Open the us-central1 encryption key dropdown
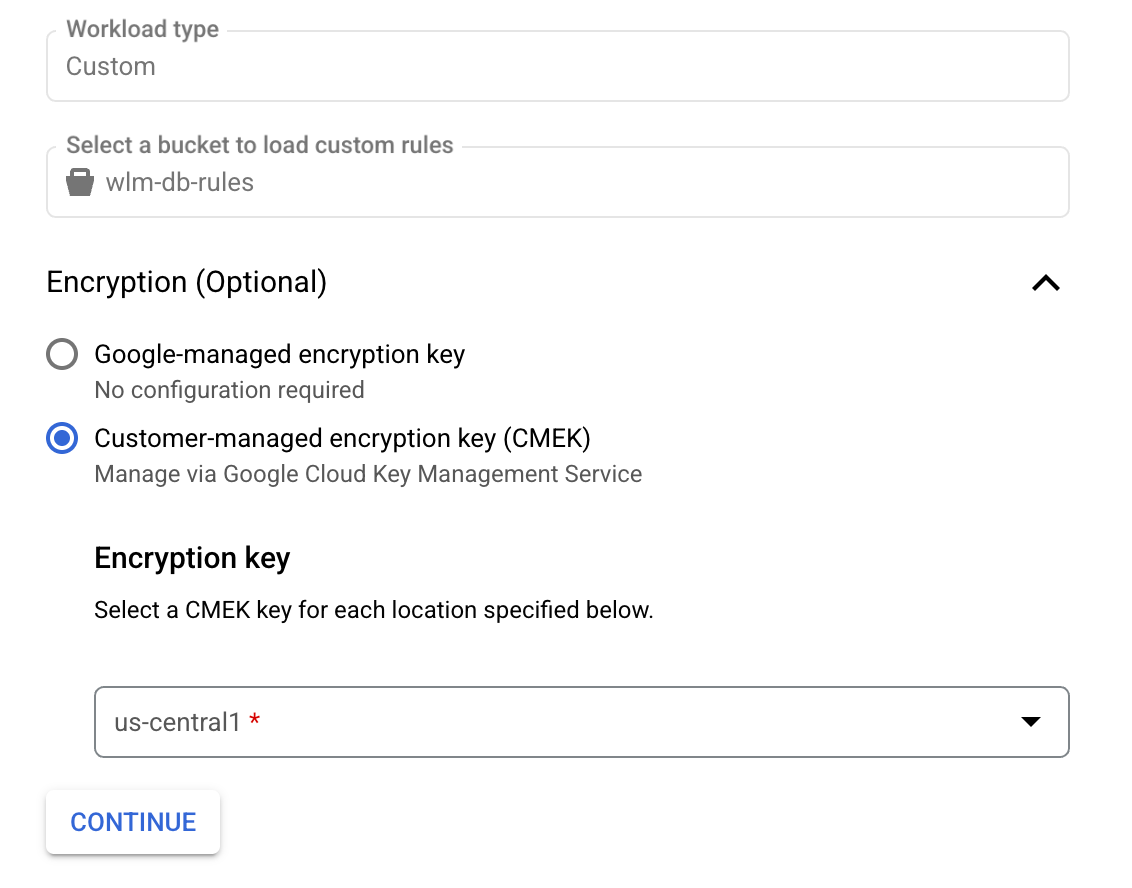The height and width of the screenshot is (888, 1132). [x=582, y=721]
